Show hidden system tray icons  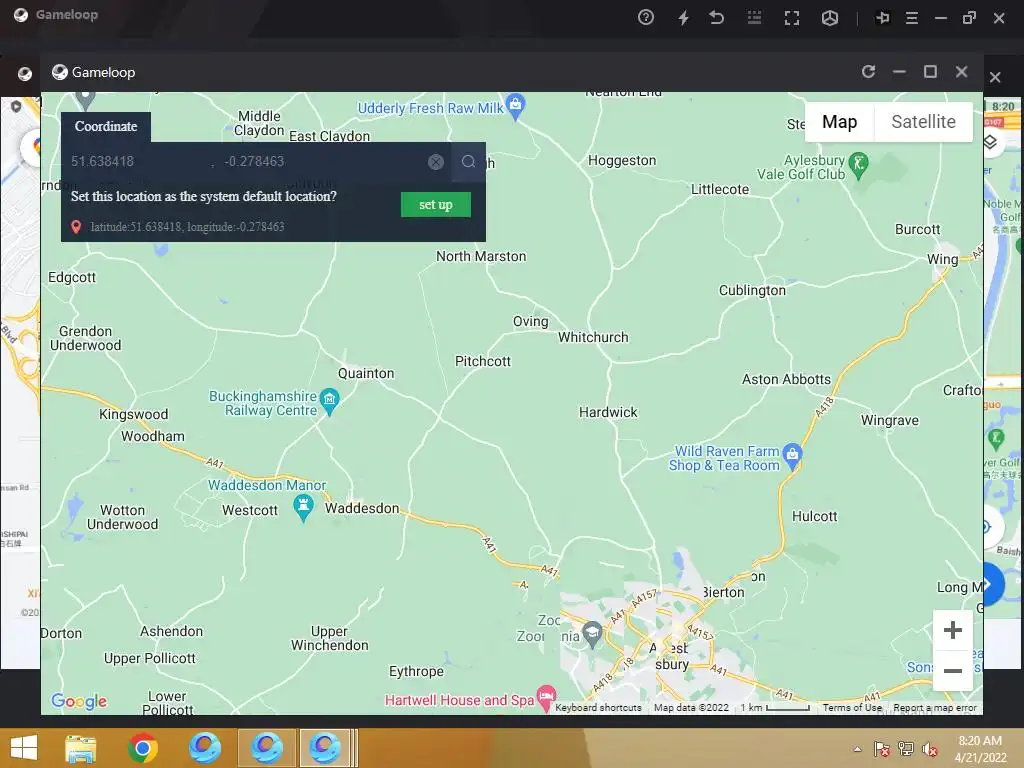[x=857, y=749]
